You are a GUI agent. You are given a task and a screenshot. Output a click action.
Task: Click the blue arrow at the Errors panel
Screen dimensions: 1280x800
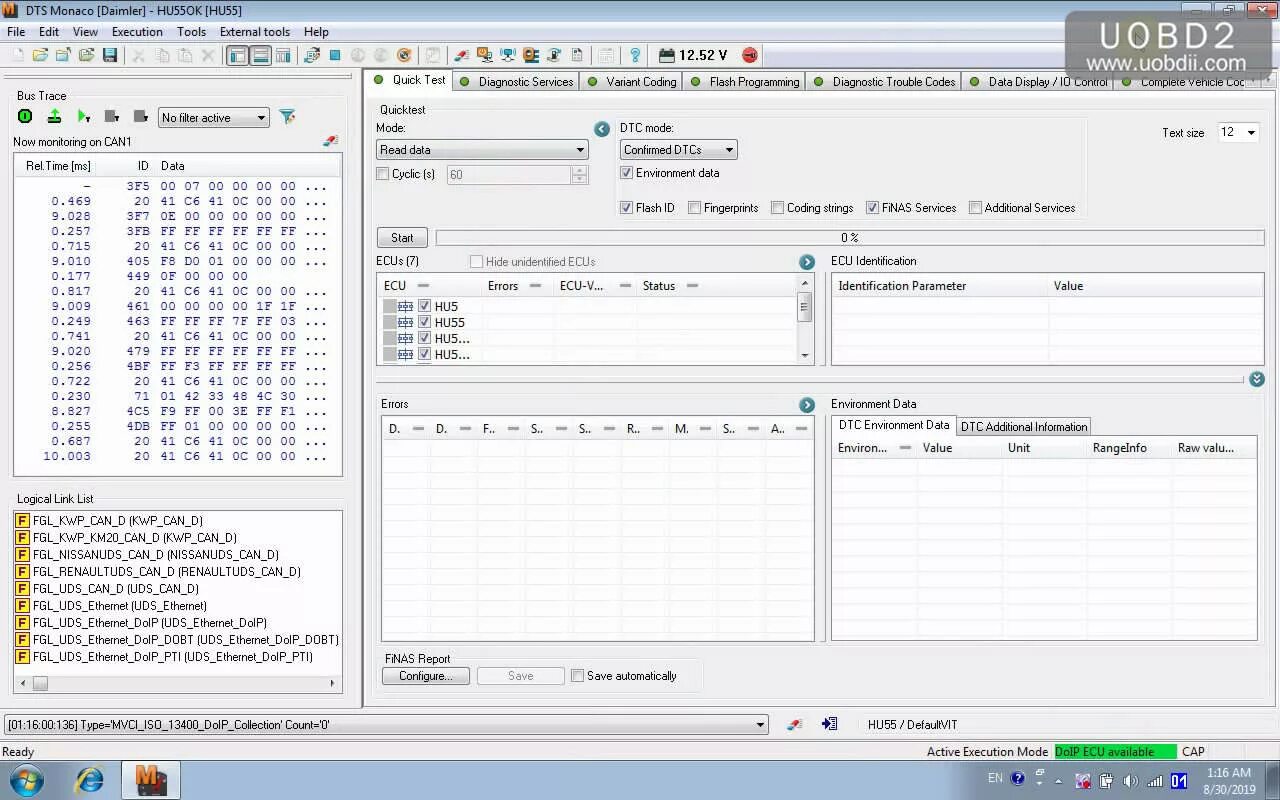(x=807, y=405)
